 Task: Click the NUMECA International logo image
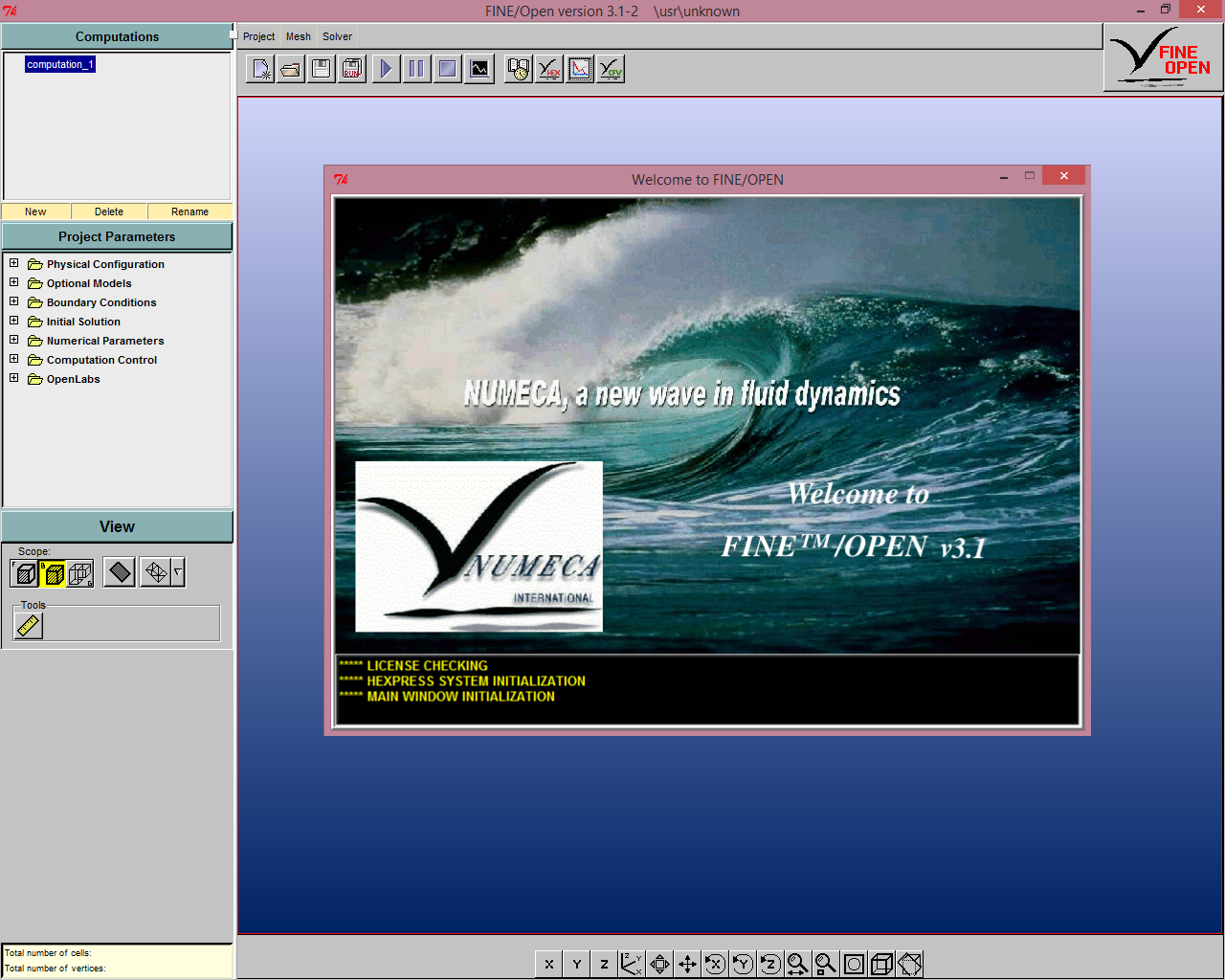point(479,546)
